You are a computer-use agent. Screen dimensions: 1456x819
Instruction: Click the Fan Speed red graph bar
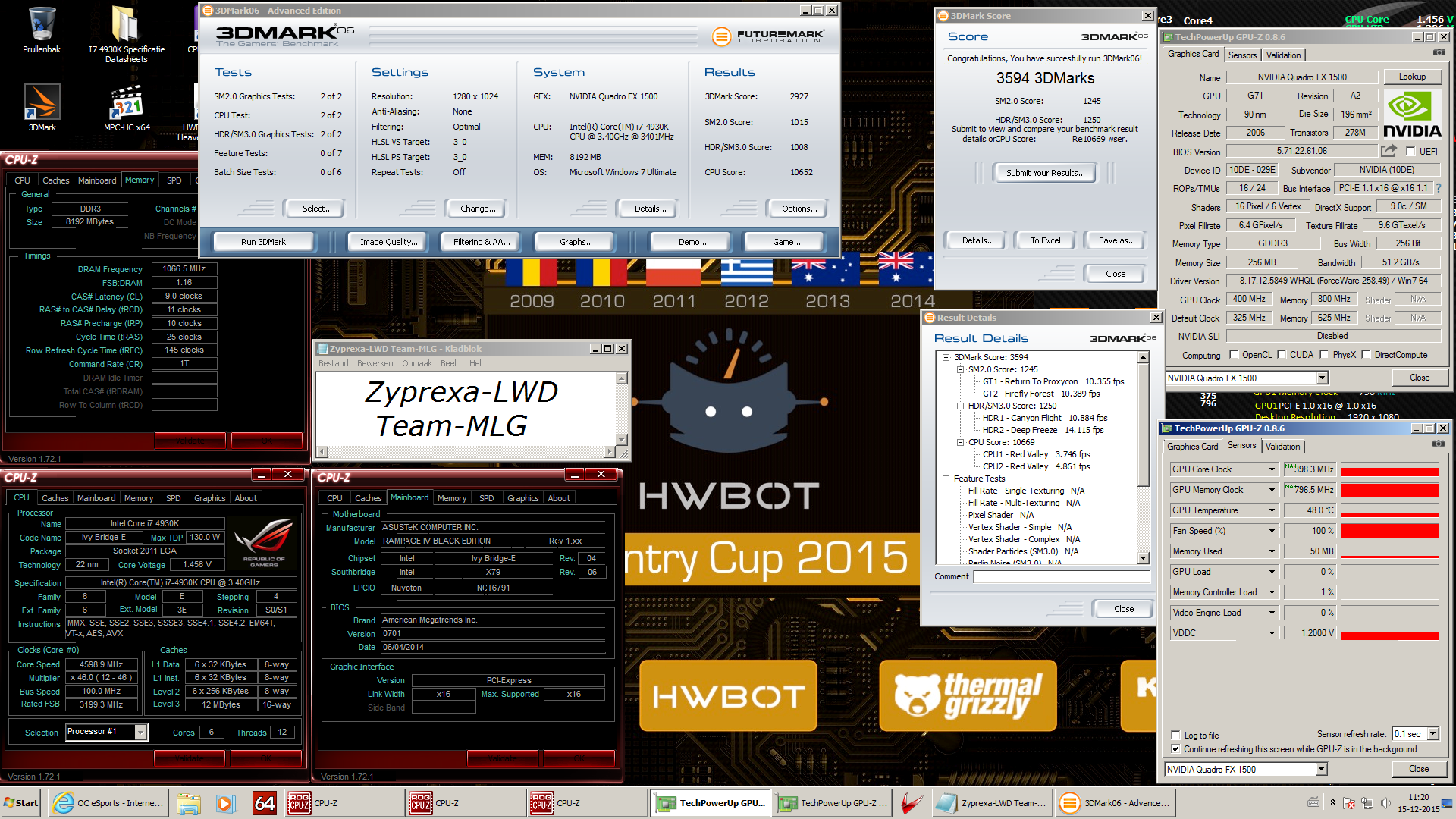[x=1389, y=531]
